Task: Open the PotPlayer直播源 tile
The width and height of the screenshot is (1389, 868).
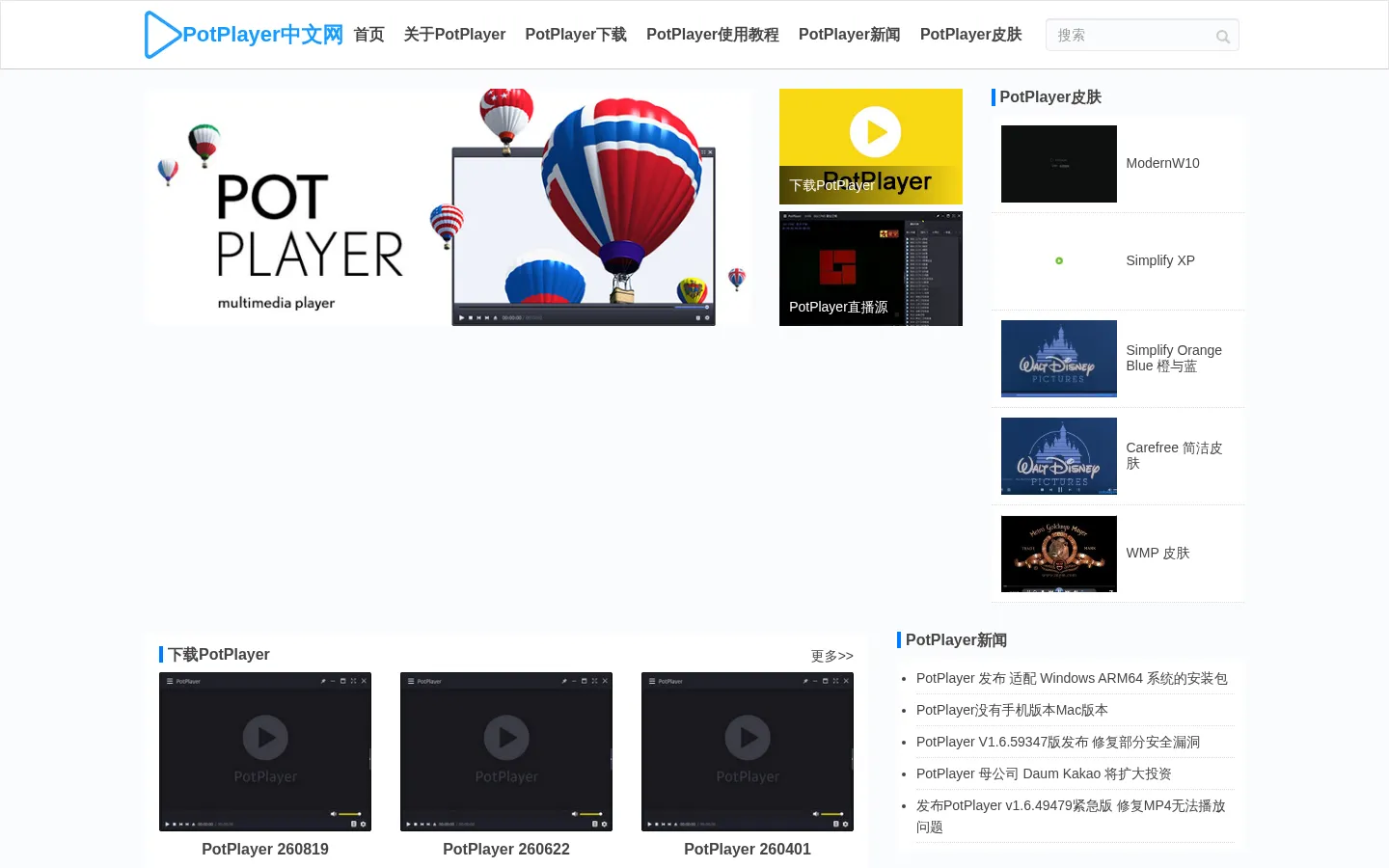Action: pos(871,269)
